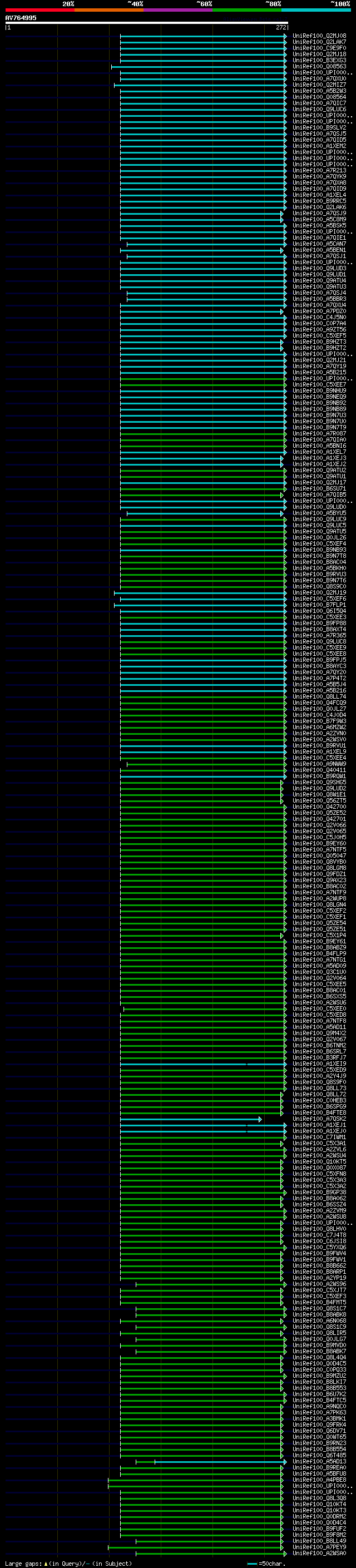Select hit label UniRef100_A5AD13
This screenshot has height=1568, width=356.
point(319,1461)
